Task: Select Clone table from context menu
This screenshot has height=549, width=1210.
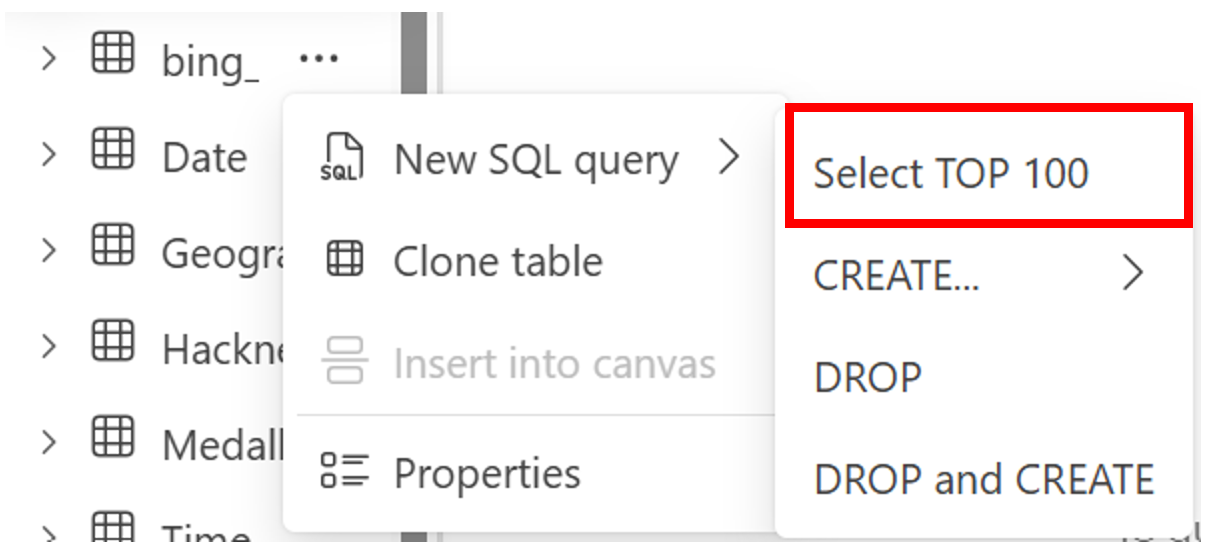Action: point(498,262)
